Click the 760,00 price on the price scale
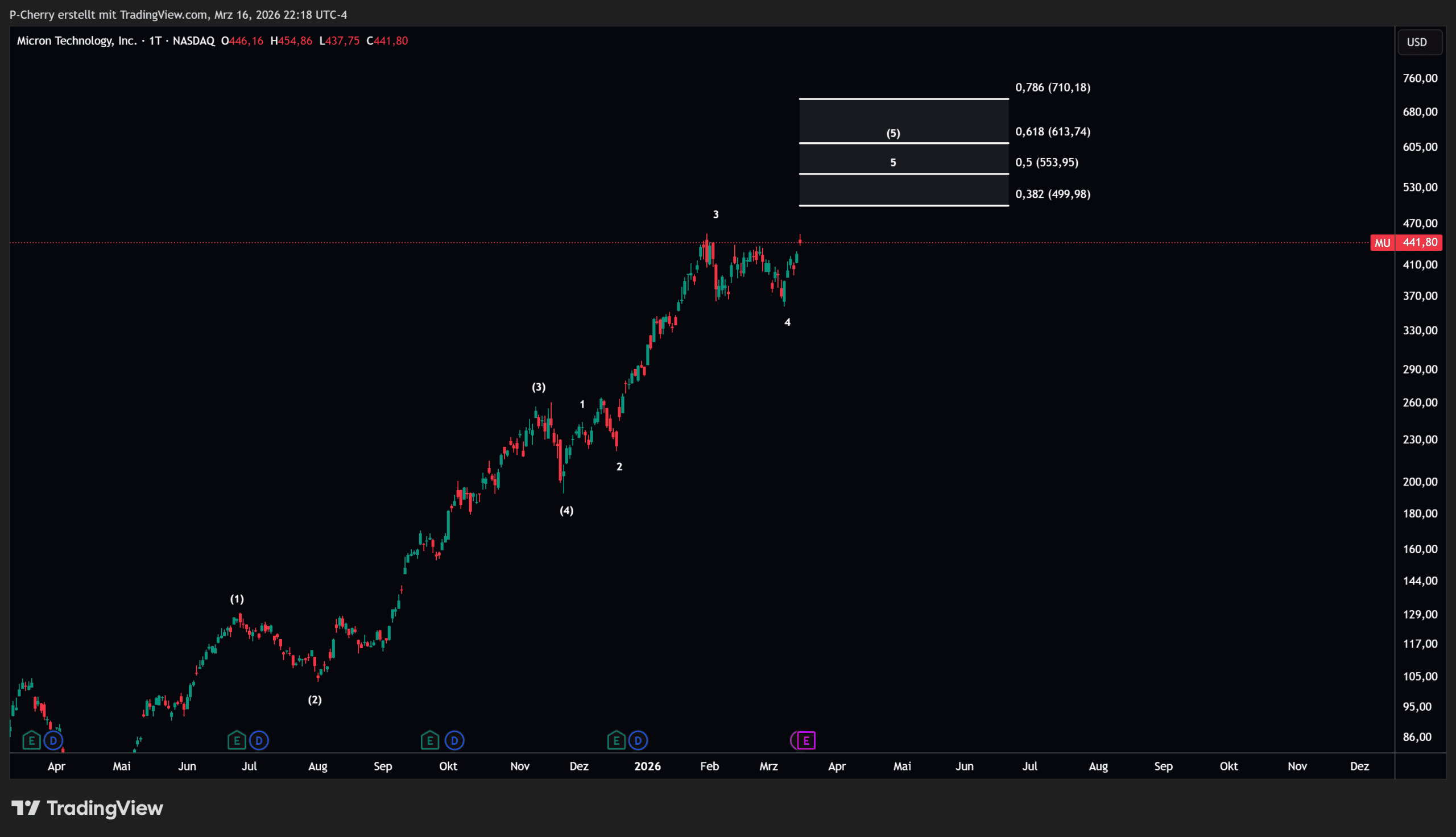 pyautogui.click(x=1419, y=78)
